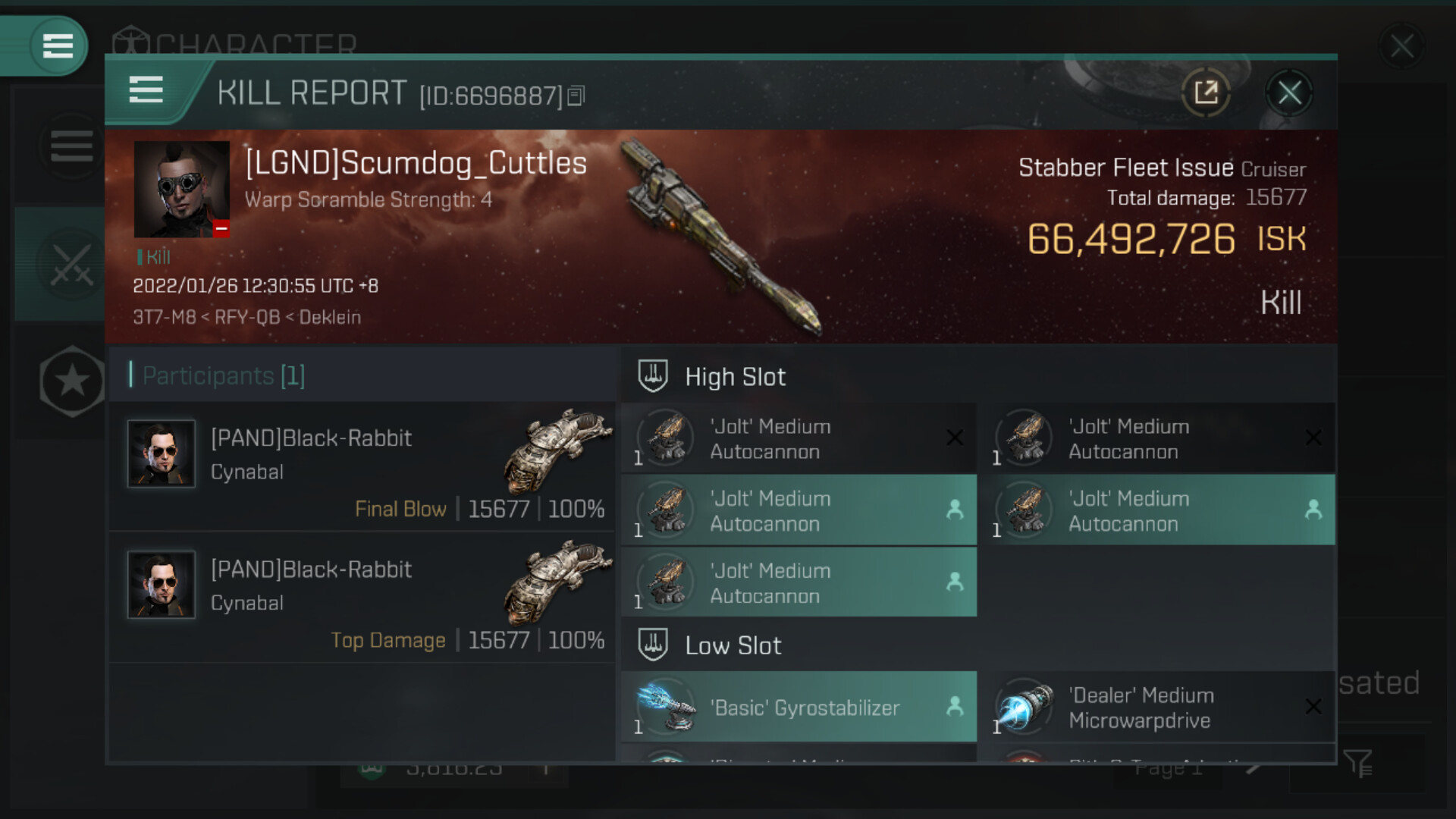Open Top Damage Black-Rabbit portrait

click(162, 585)
